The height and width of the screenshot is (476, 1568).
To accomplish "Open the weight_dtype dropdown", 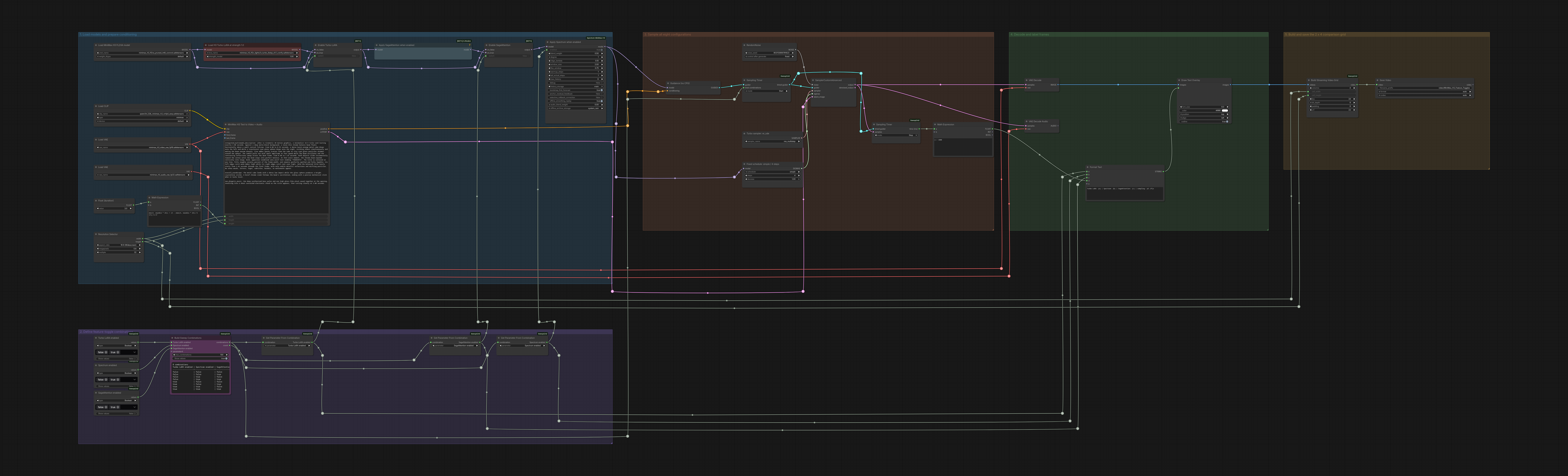I will [x=143, y=57].
